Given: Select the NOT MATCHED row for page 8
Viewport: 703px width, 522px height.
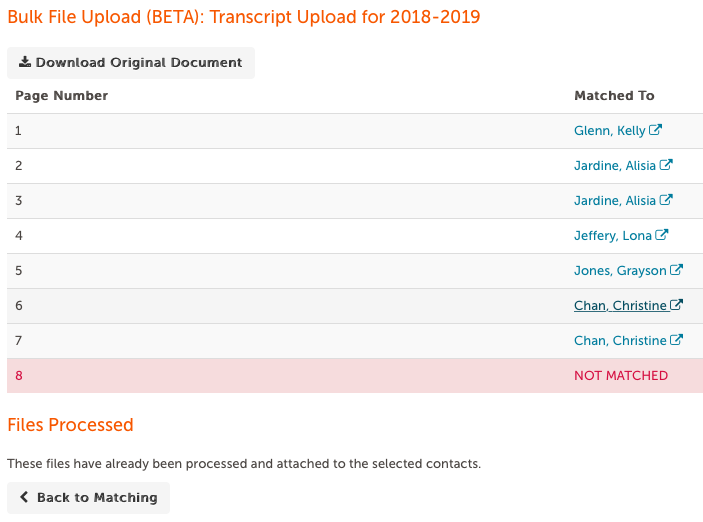Looking at the screenshot, I should point(355,376).
